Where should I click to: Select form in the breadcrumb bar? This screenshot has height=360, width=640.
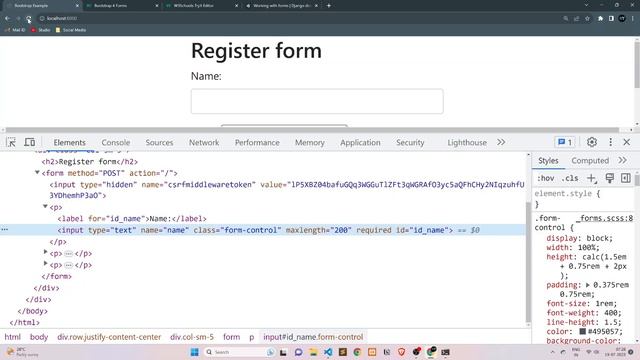(x=231, y=337)
